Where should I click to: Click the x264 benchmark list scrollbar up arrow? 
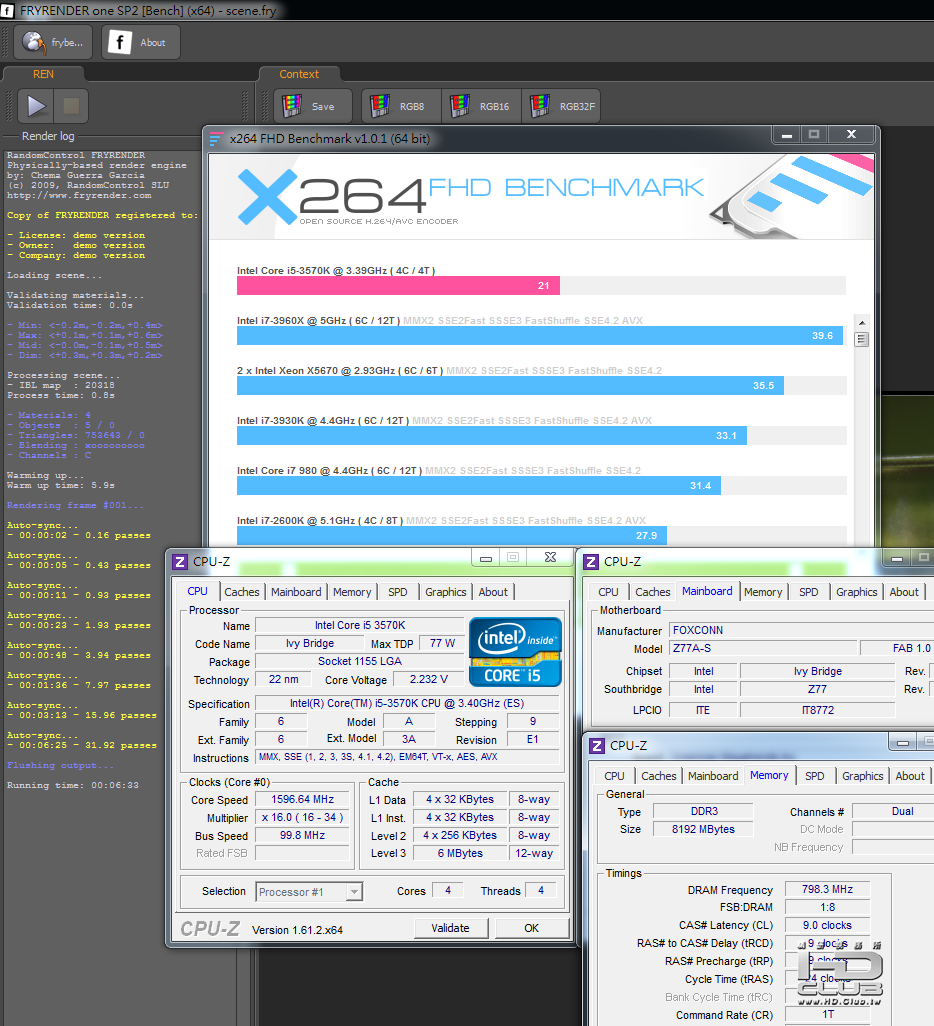point(862,323)
